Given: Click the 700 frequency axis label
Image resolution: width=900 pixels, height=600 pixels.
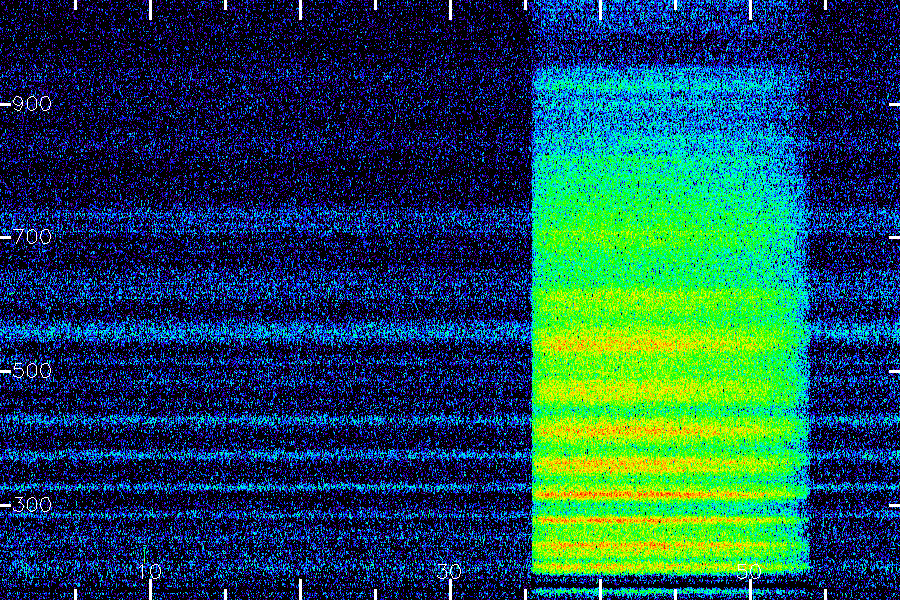Looking at the screenshot, I should (x=32, y=237).
